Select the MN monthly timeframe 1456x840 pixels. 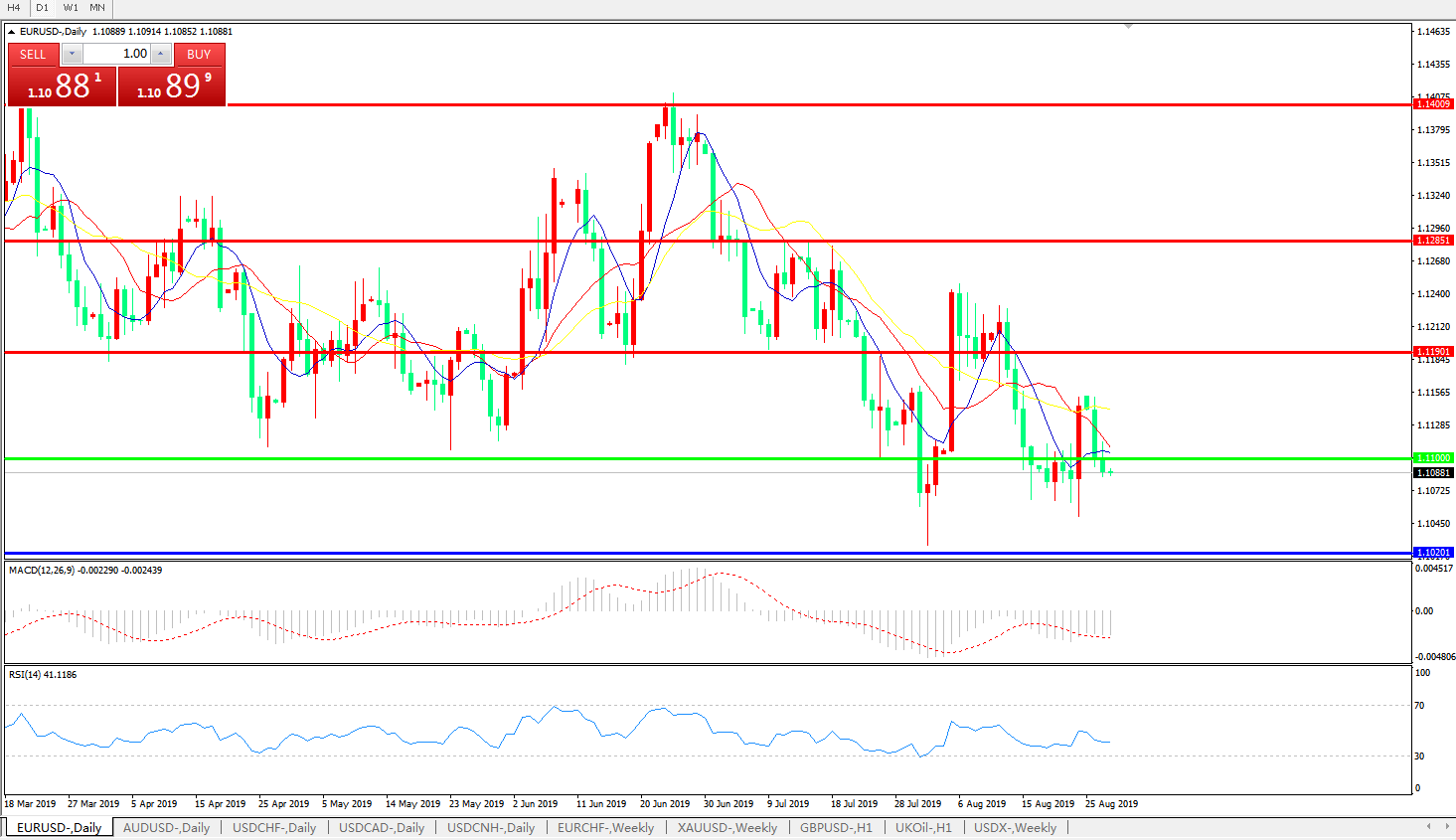coord(97,8)
